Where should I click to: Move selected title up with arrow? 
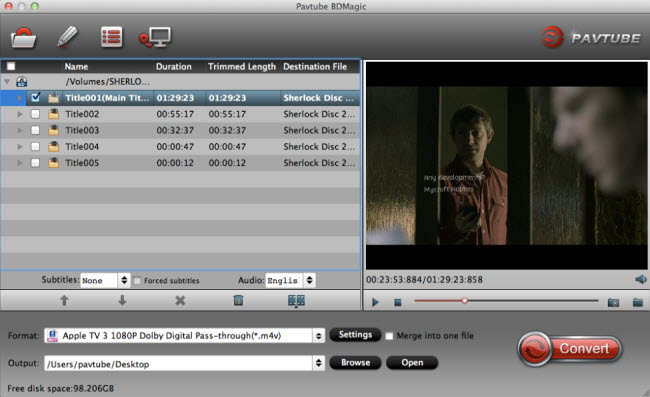64,300
